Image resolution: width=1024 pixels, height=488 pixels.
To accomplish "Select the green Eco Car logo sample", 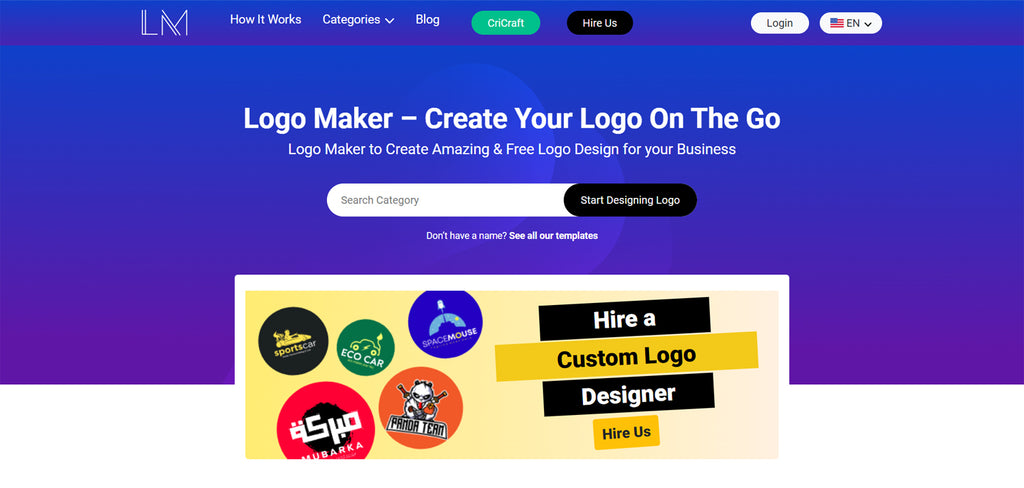I will (x=366, y=348).
